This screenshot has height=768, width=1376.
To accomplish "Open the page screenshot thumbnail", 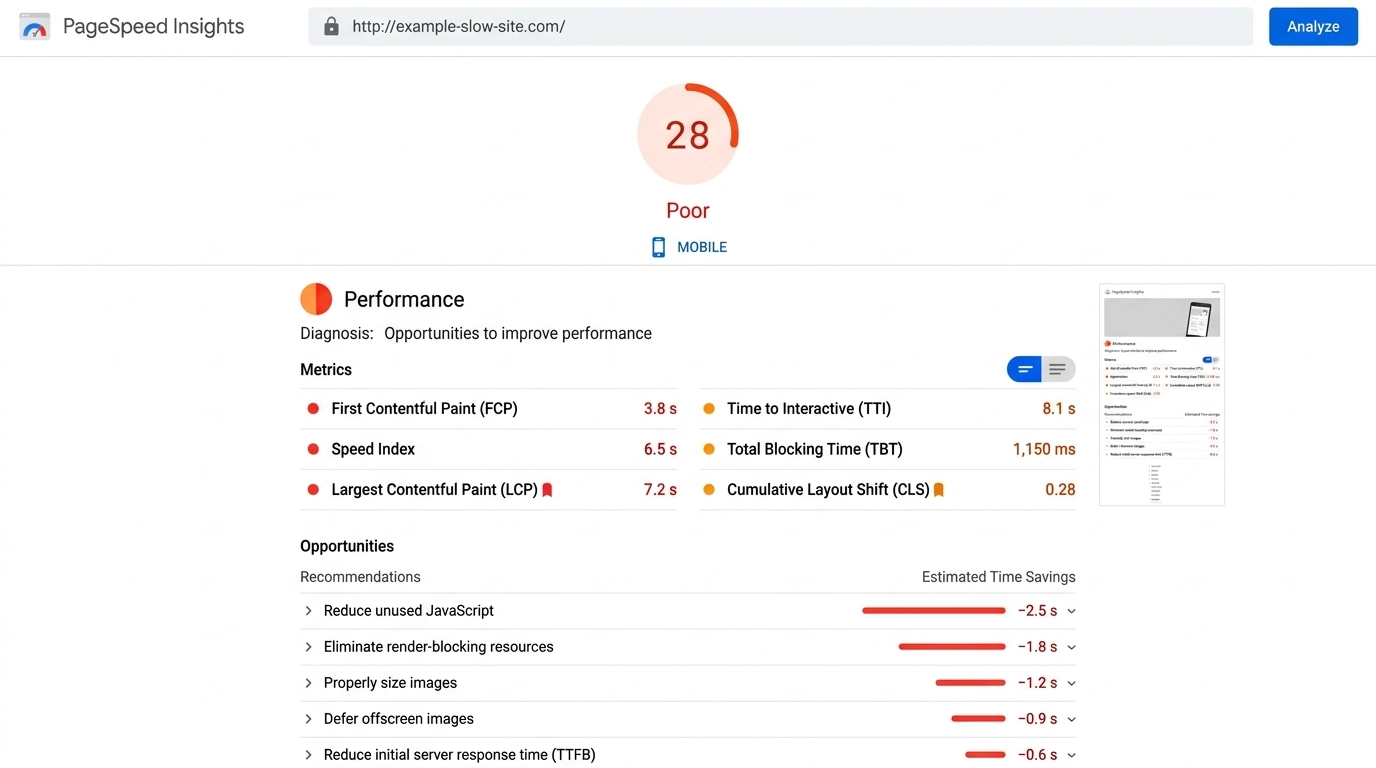I will [1162, 395].
